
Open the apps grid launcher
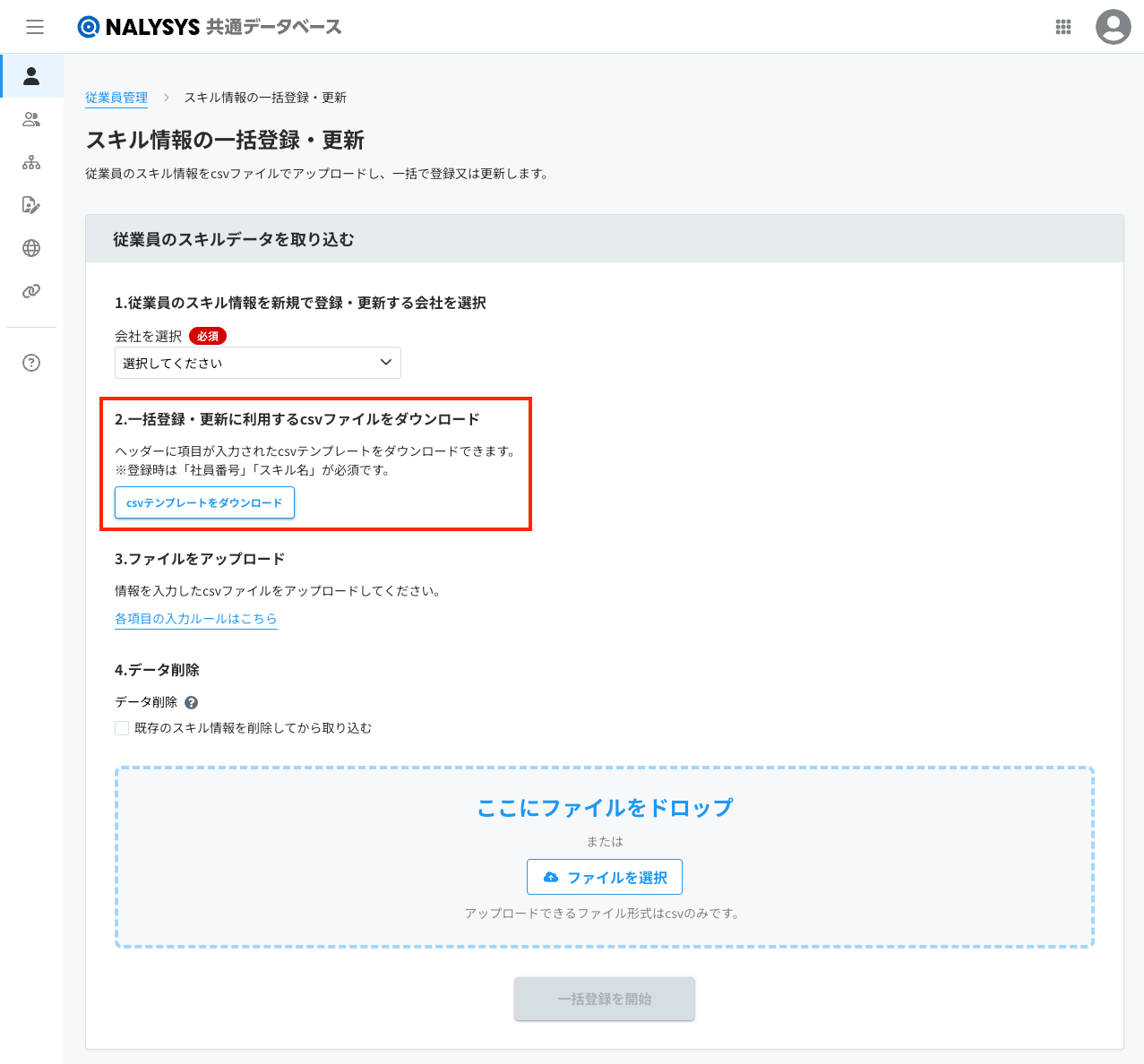(x=1063, y=27)
